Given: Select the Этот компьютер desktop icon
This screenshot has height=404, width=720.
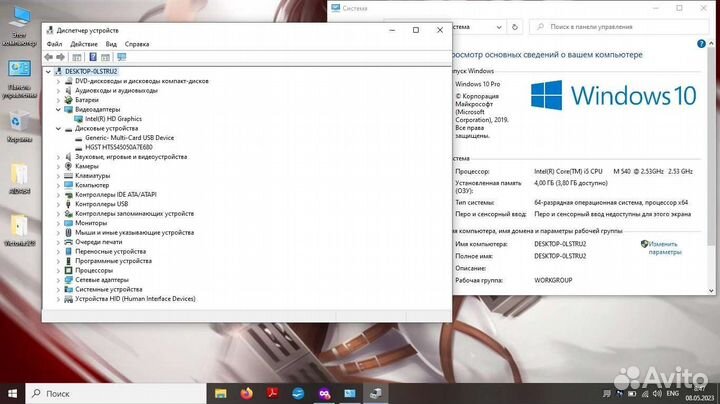Looking at the screenshot, I should click(x=19, y=27).
